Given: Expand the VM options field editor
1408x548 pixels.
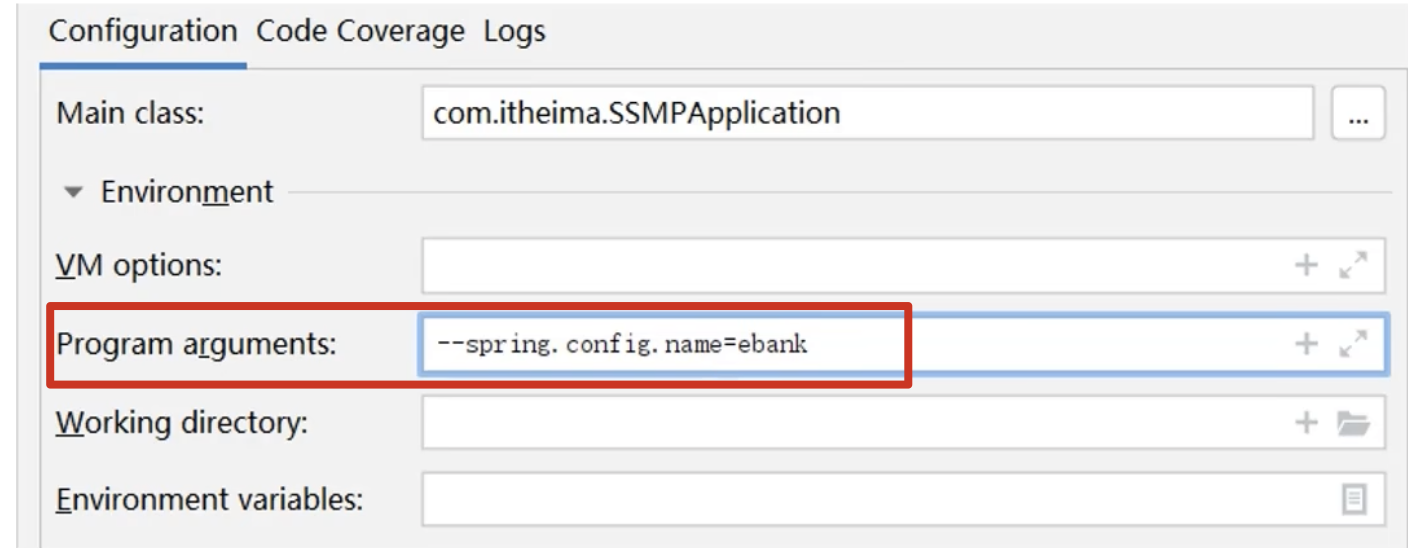Looking at the screenshot, I should 1352,265.
